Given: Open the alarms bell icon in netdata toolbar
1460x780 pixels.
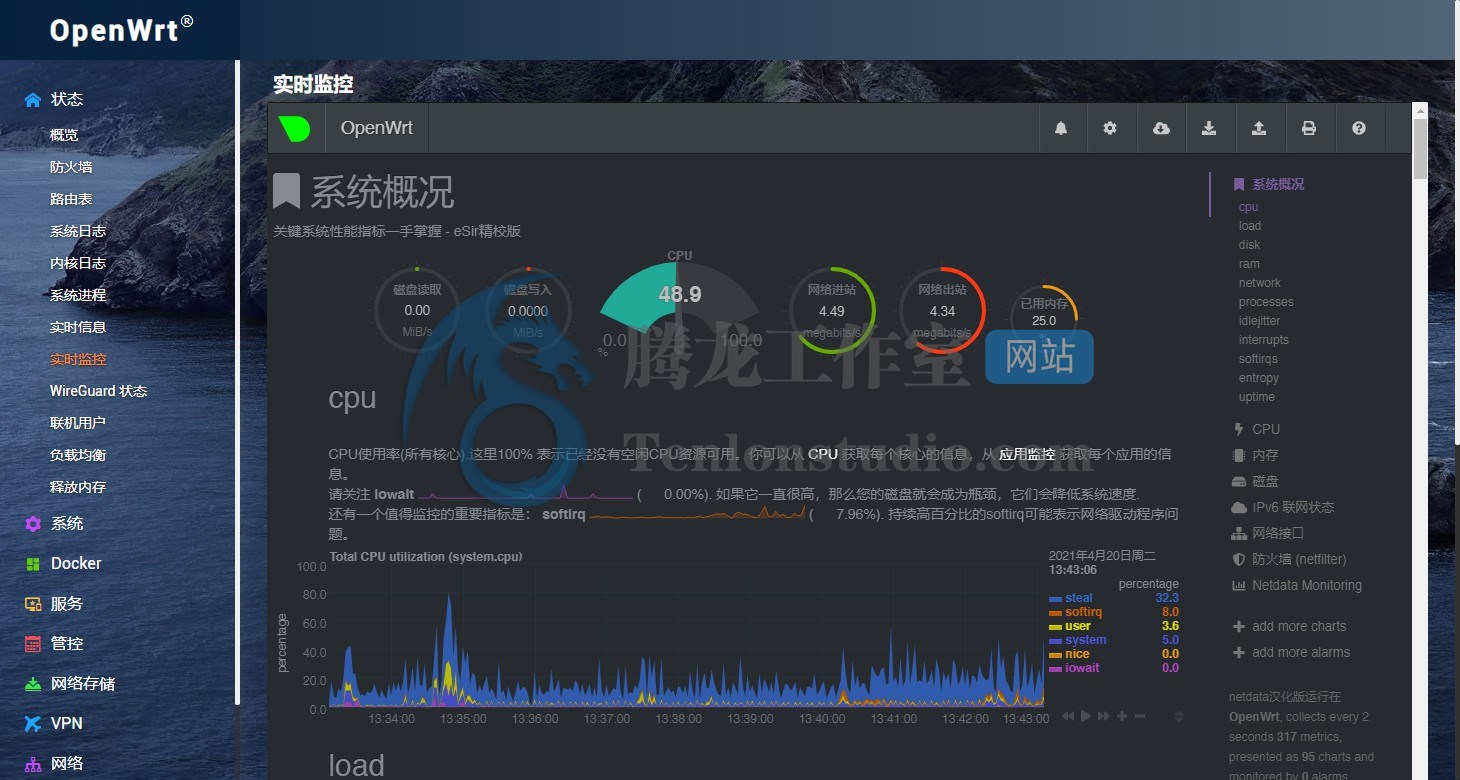Looking at the screenshot, I should click(x=1061, y=128).
